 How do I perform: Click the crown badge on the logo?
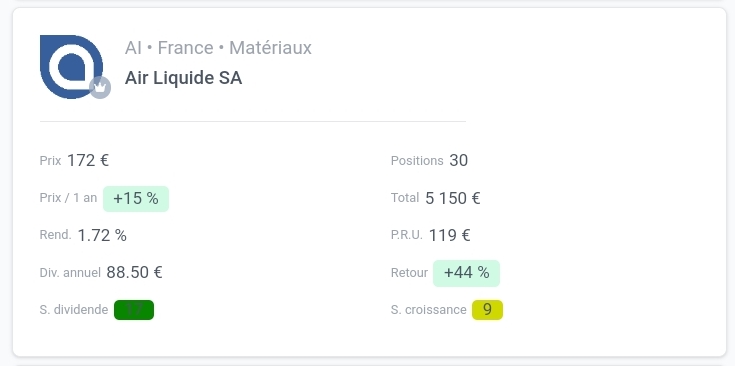click(100, 88)
